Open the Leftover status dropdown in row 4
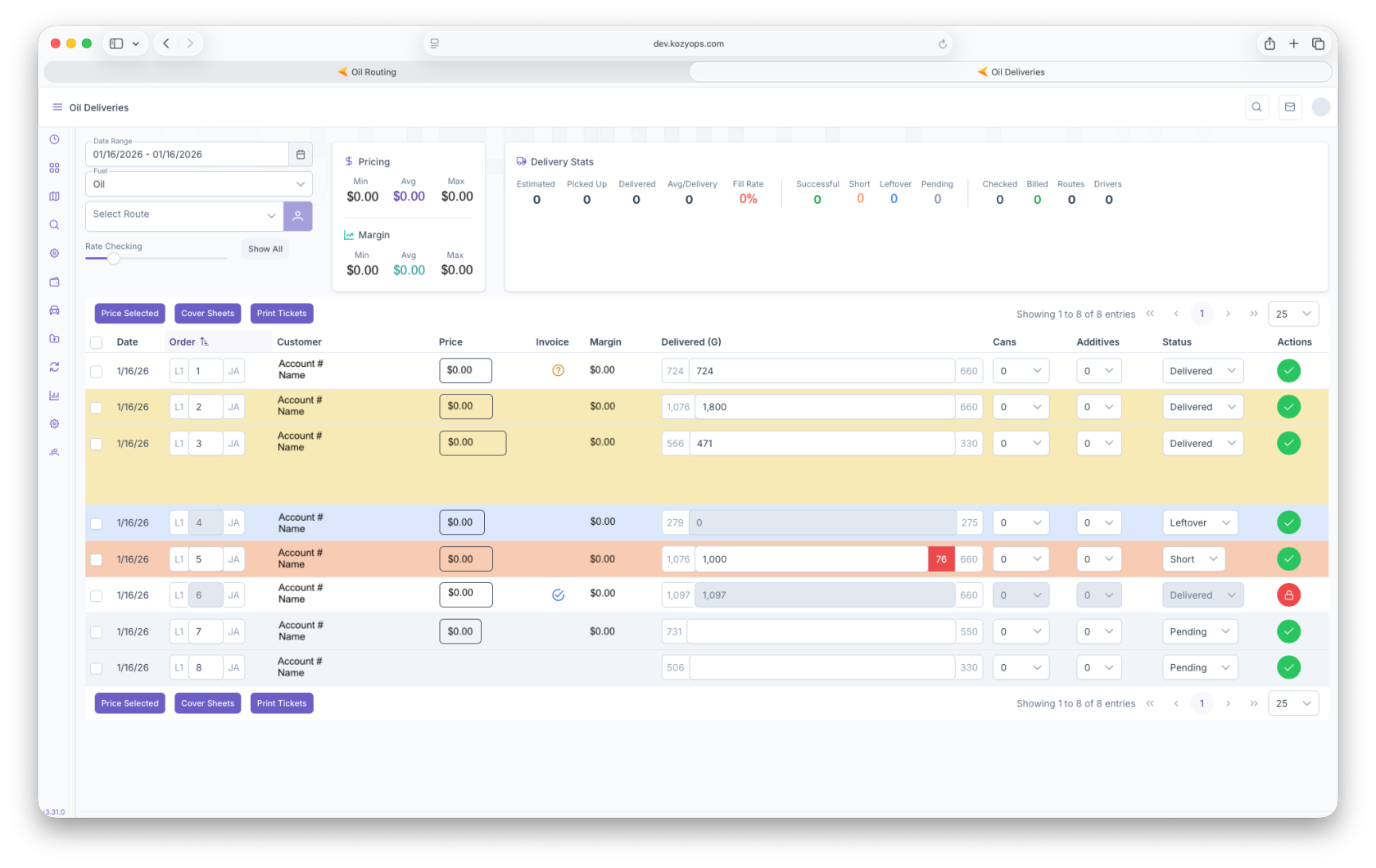Viewport: 1376px width, 868px height. (x=1199, y=523)
